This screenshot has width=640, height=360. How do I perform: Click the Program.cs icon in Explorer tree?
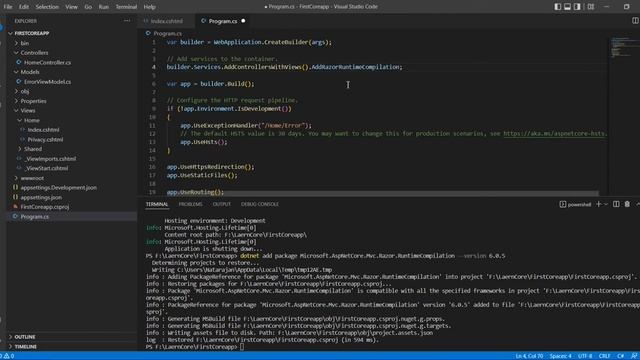[x=15, y=216]
